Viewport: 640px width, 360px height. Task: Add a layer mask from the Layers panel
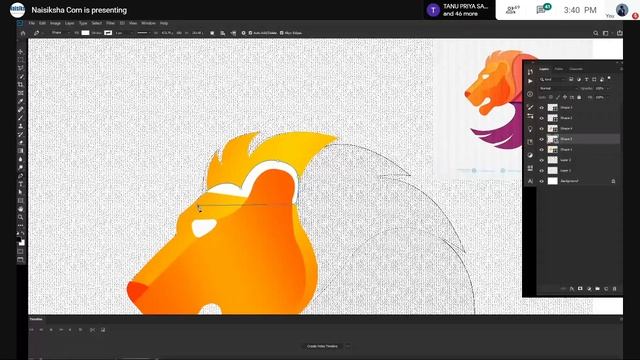(580, 289)
